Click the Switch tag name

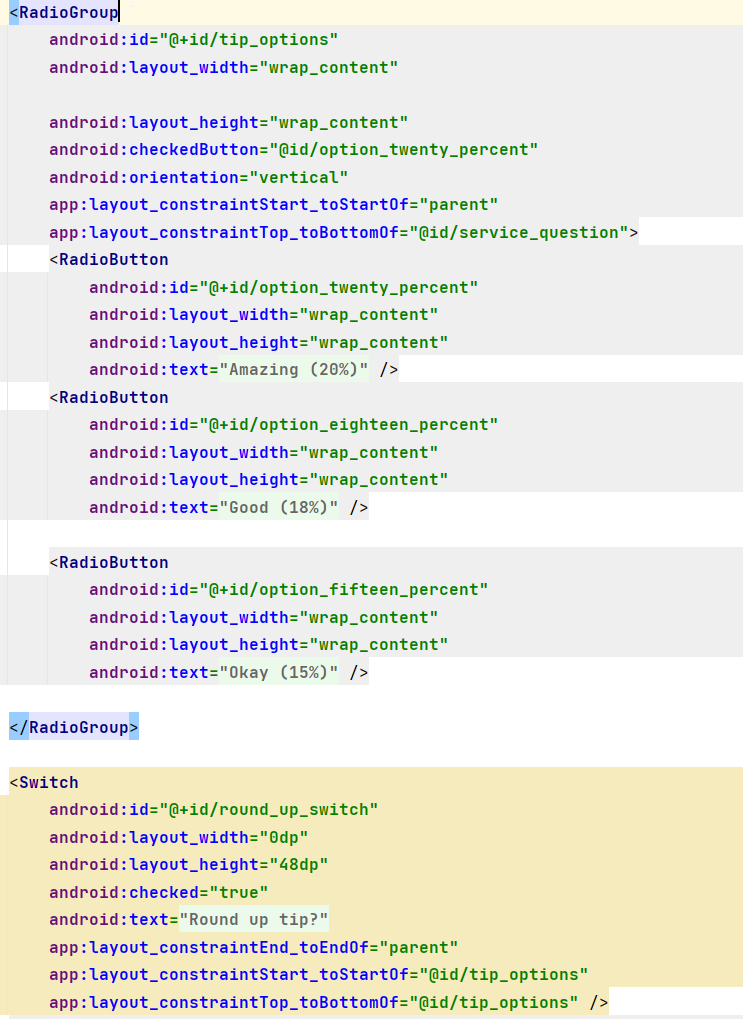click(x=48, y=782)
